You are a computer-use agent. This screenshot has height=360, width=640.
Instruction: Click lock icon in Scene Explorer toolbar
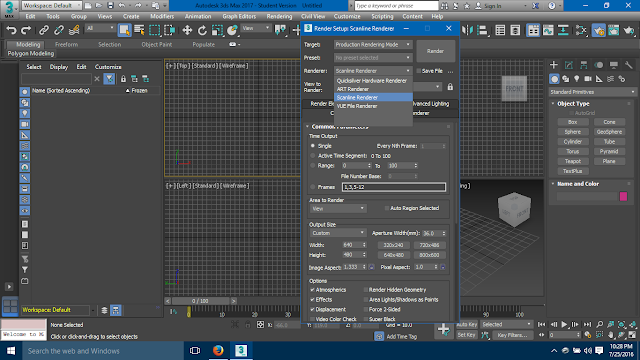(123, 79)
